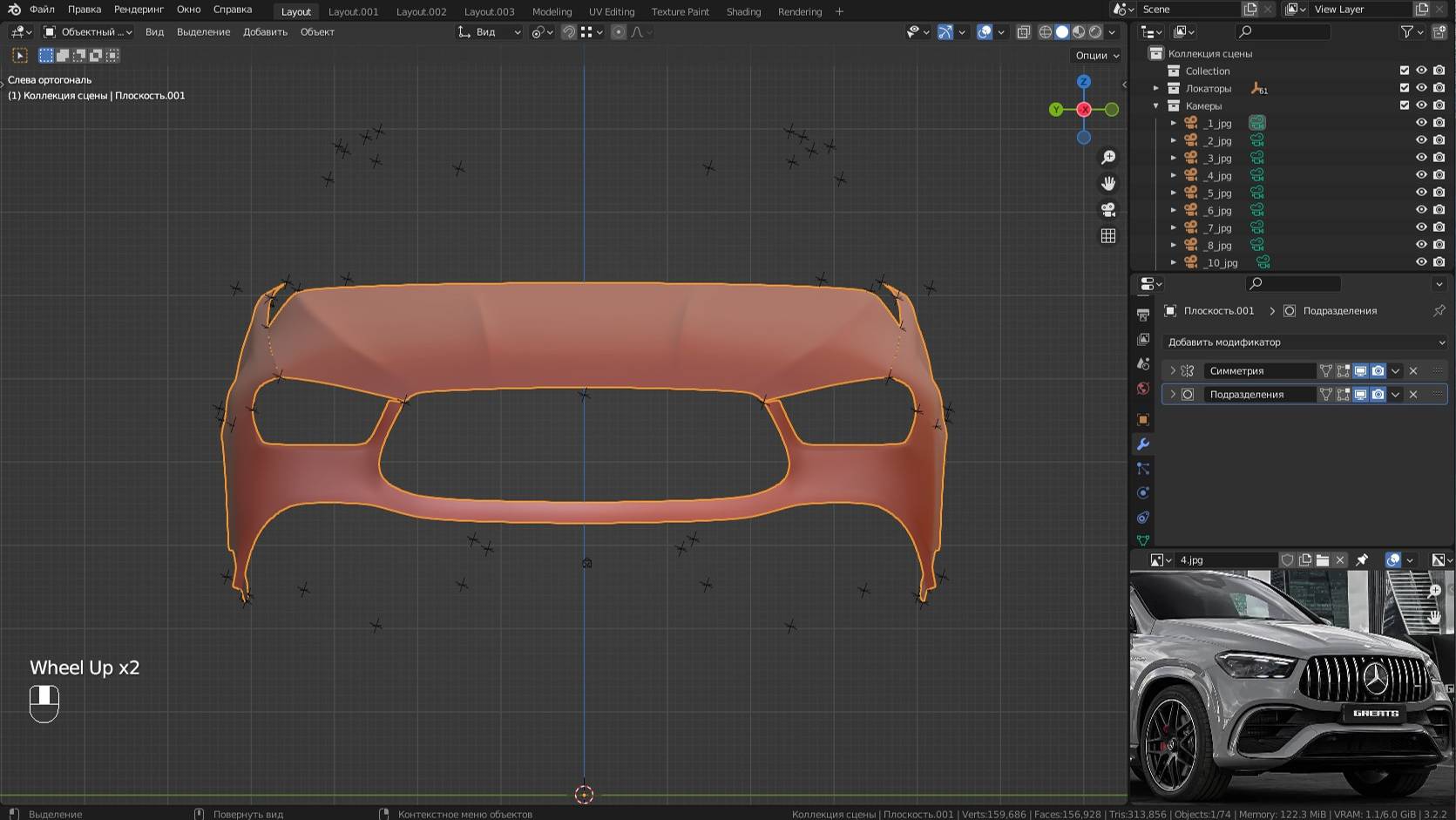Click the Объект menu in the viewport header

click(318, 32)
